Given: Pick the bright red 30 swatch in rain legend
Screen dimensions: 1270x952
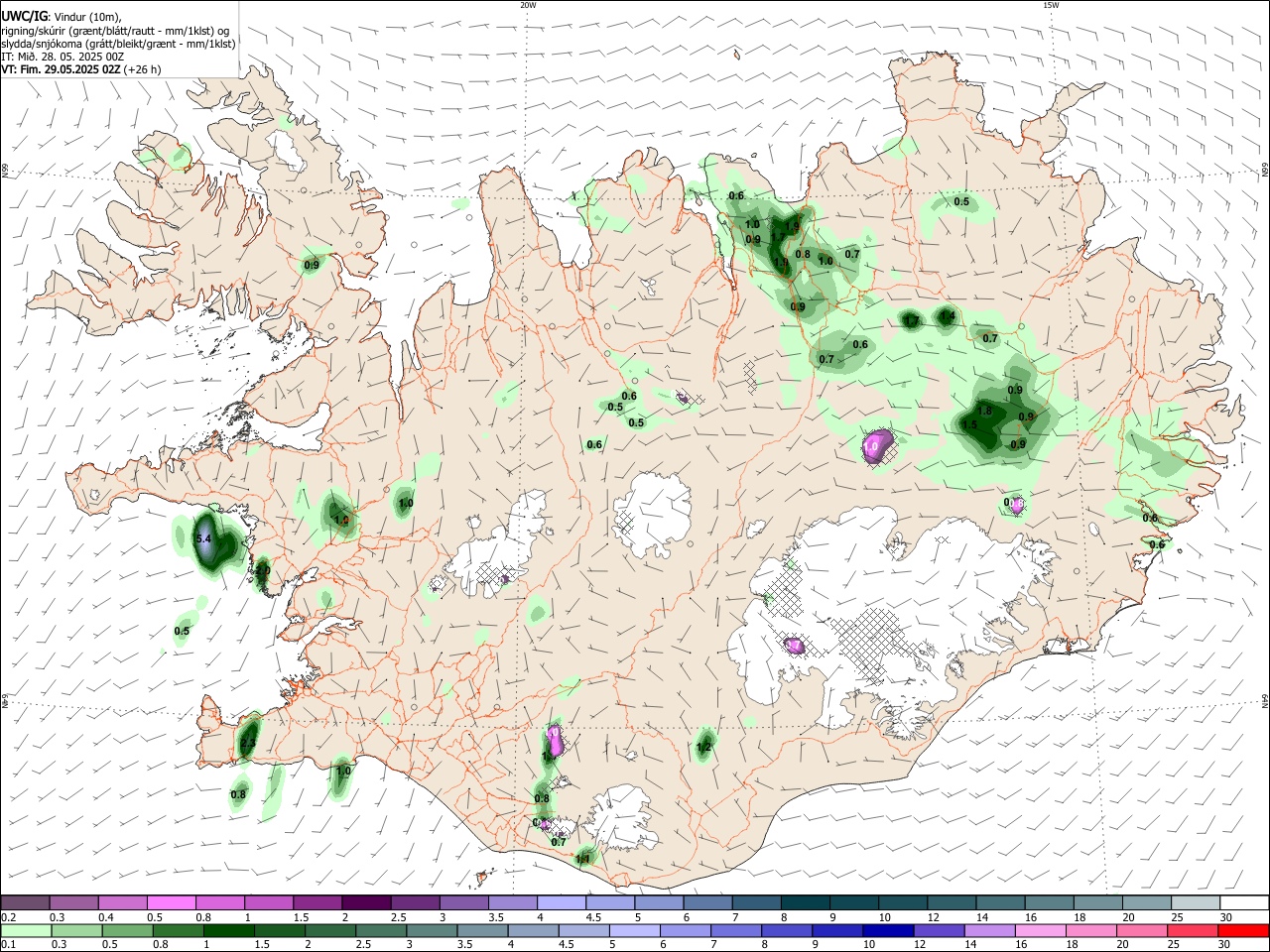Looking at the screenshot, I should coord(1244,930).
